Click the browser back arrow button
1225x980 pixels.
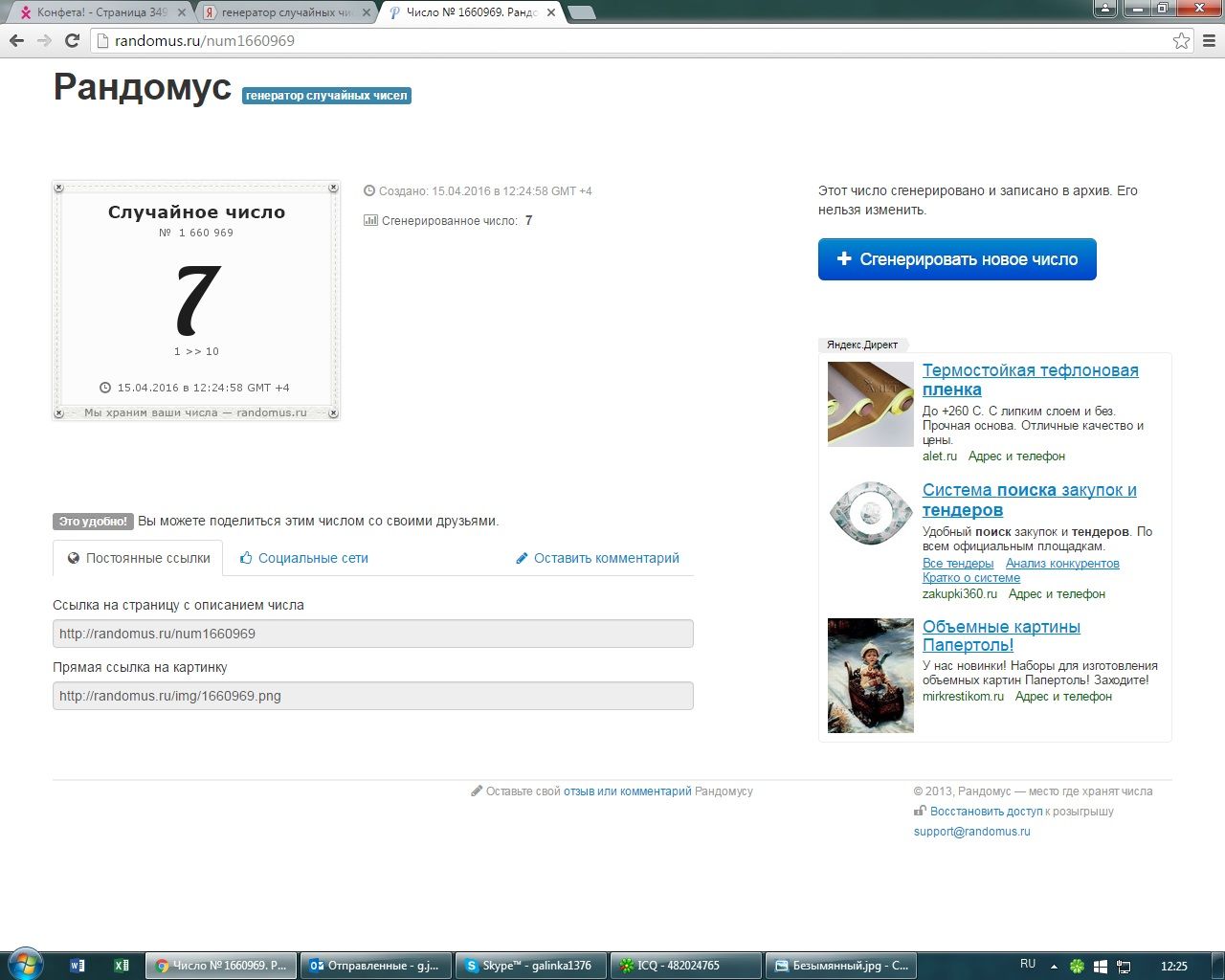[x=16, y=40]
